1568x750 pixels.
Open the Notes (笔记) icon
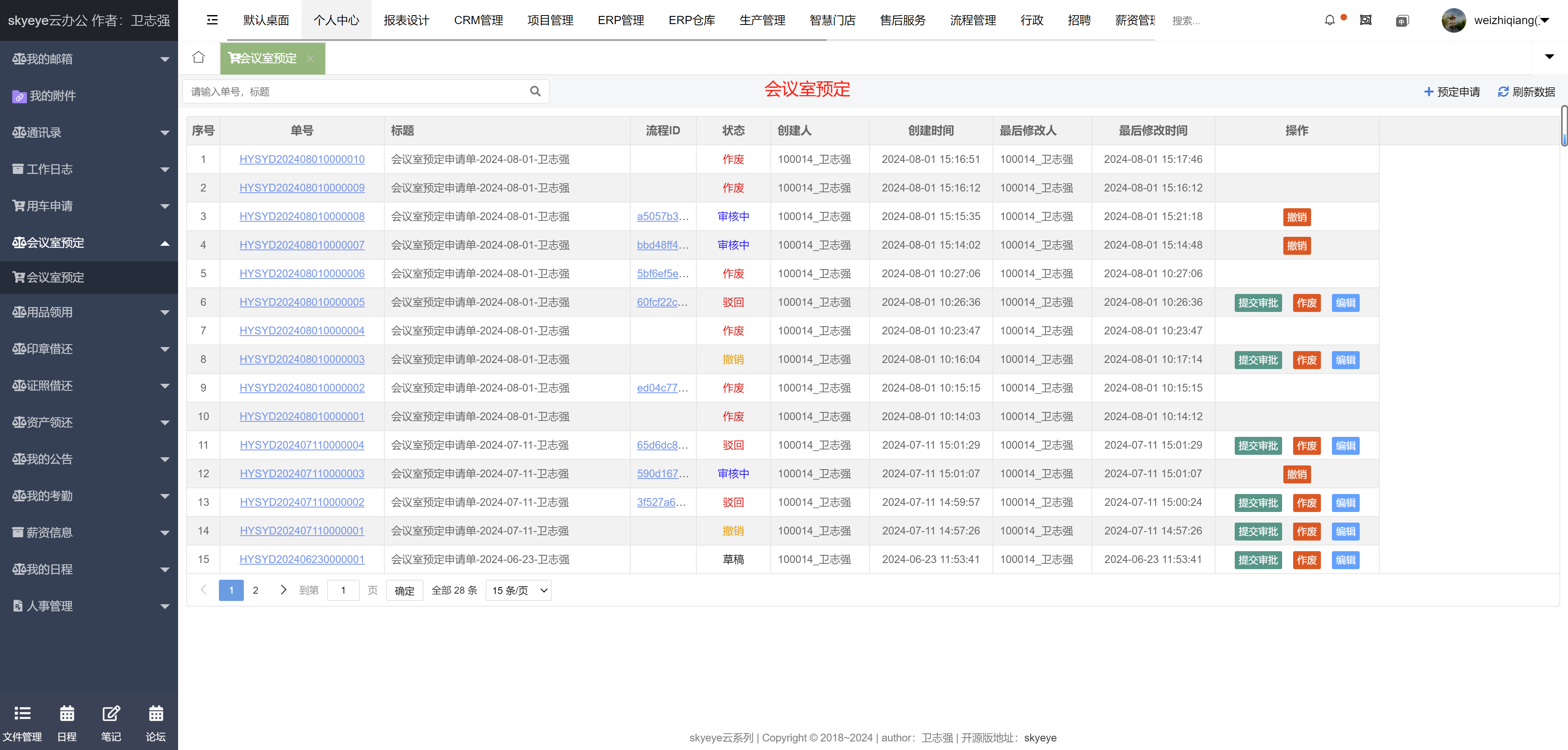click(111, 714)
